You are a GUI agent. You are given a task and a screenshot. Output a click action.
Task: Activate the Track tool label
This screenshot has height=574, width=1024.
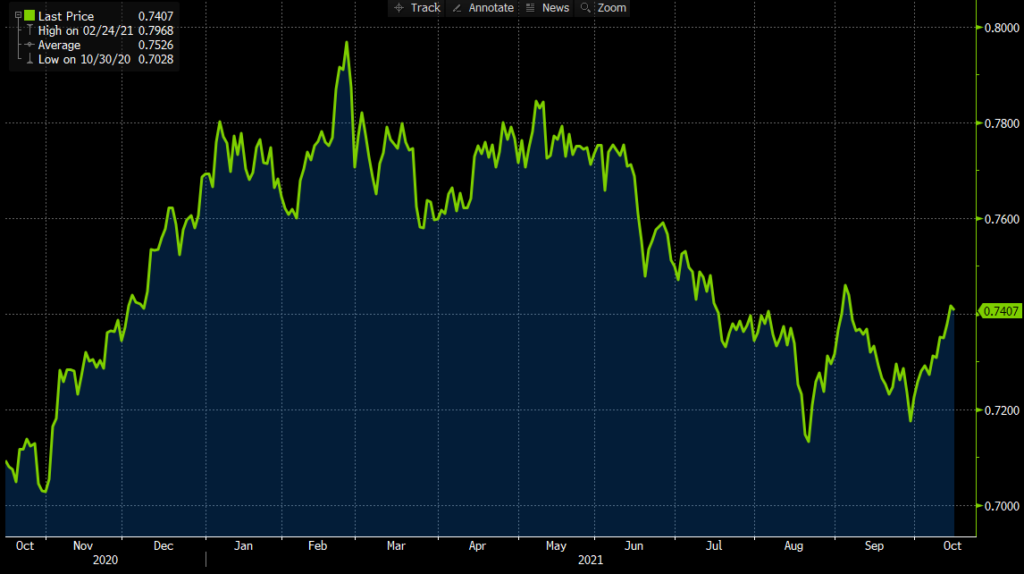click(426, 8)
